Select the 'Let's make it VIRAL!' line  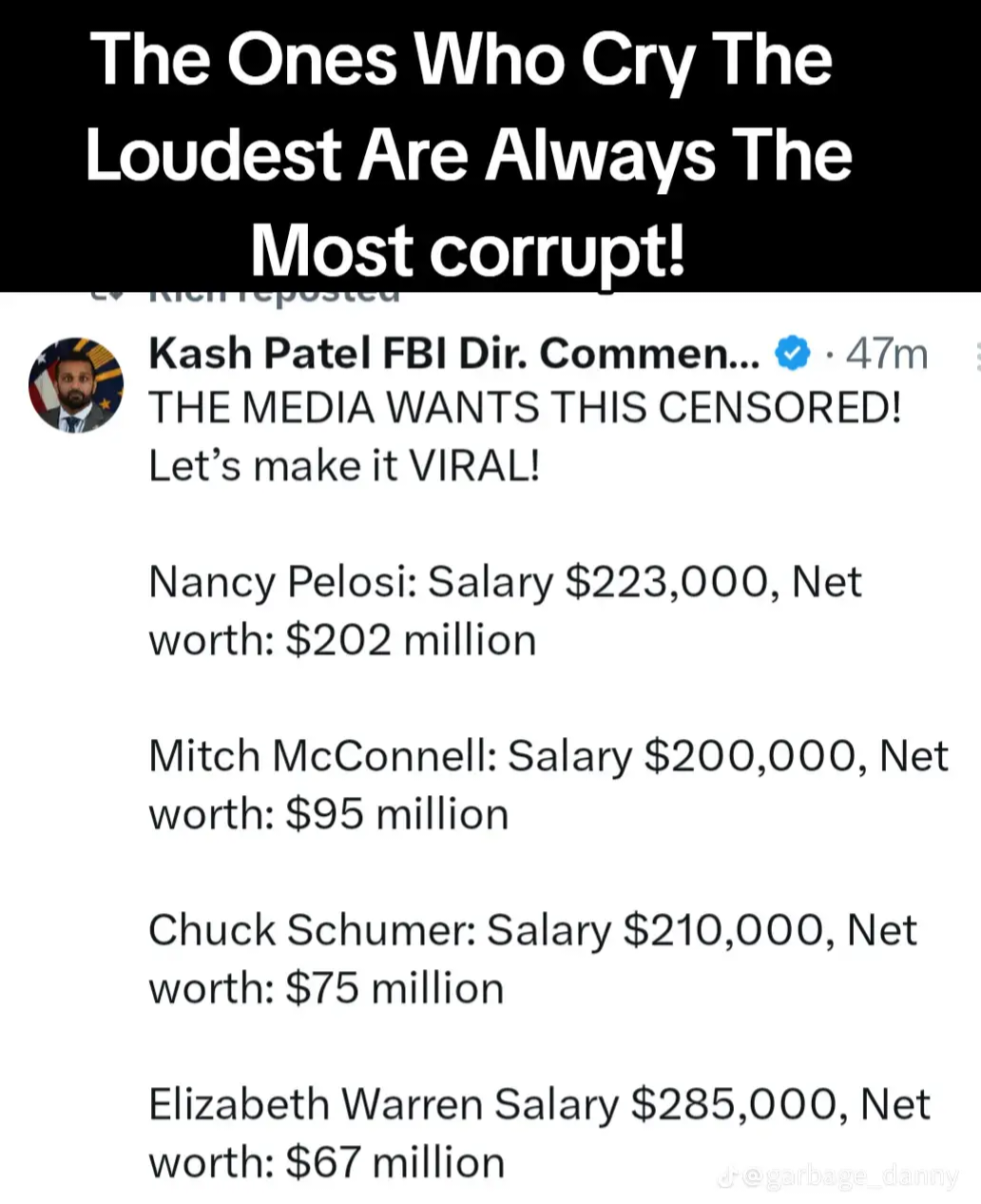344,466
